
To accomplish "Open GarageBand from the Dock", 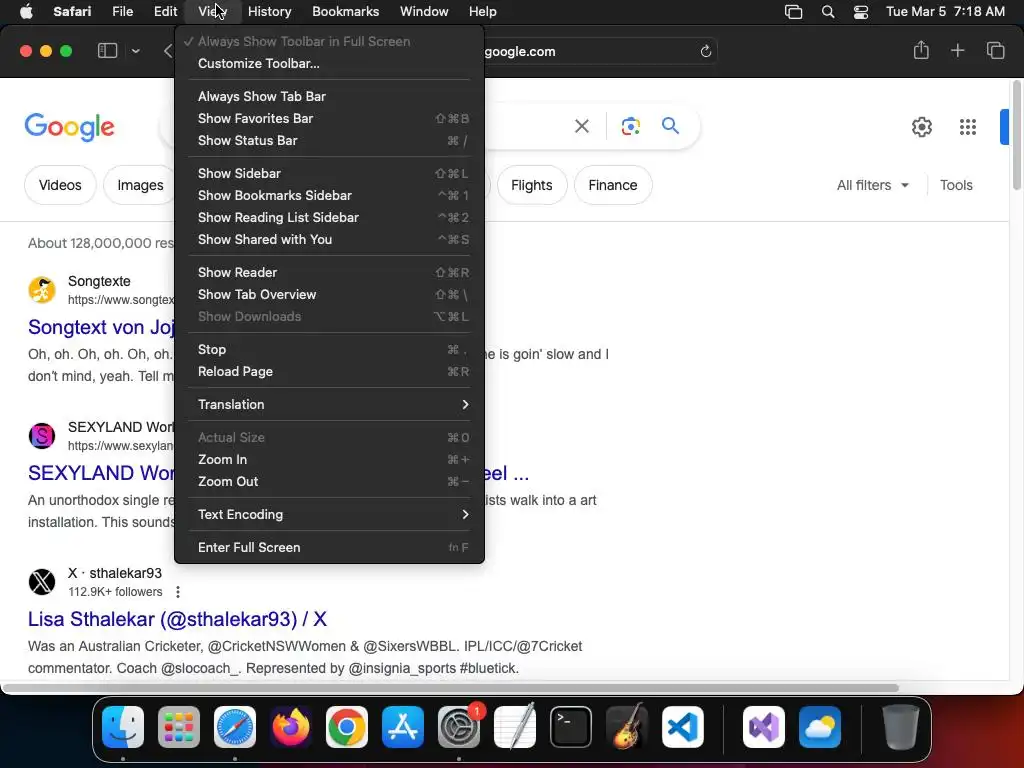I will pyautogui.click(x=627, y=727).
